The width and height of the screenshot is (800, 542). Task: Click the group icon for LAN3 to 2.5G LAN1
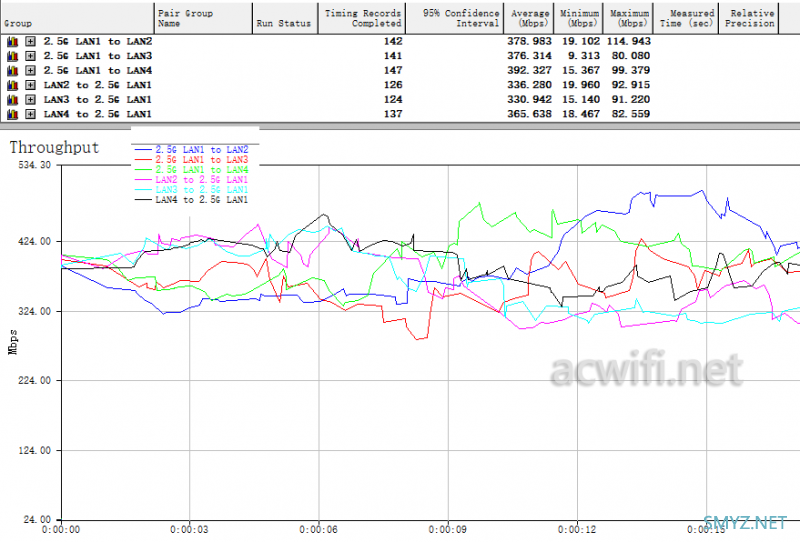pyautogui.click(x=12, y=100)
